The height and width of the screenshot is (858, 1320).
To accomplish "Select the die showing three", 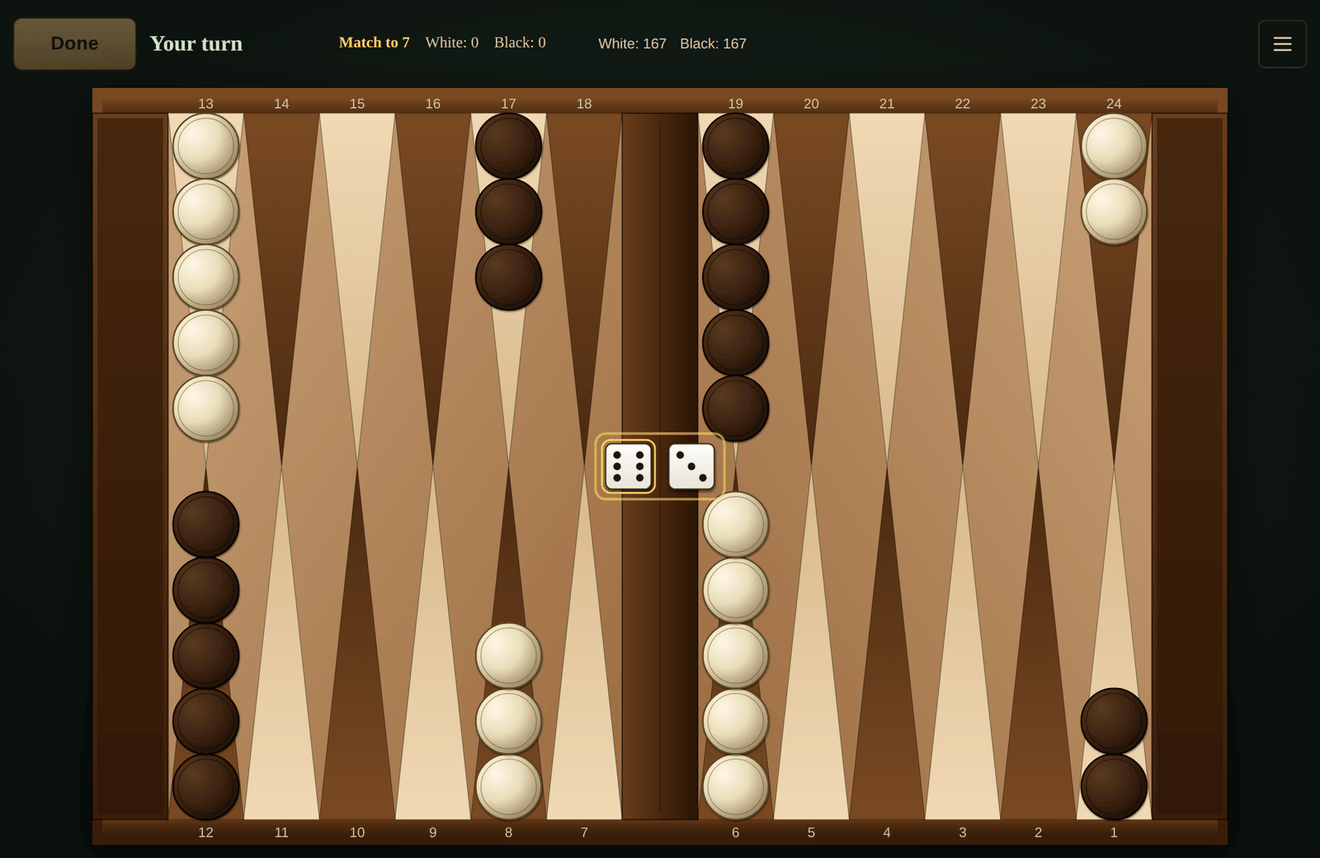I will tap(692, 467).
